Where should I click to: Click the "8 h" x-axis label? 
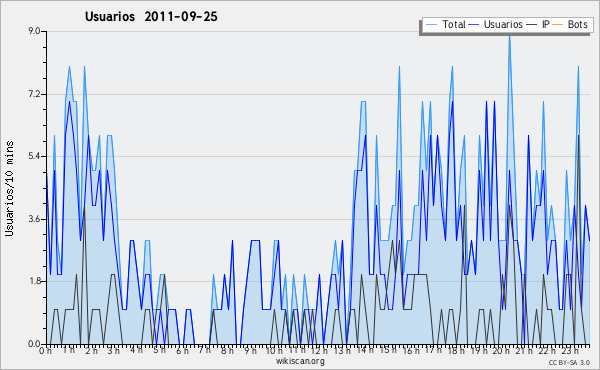click(x=227, y=351)
